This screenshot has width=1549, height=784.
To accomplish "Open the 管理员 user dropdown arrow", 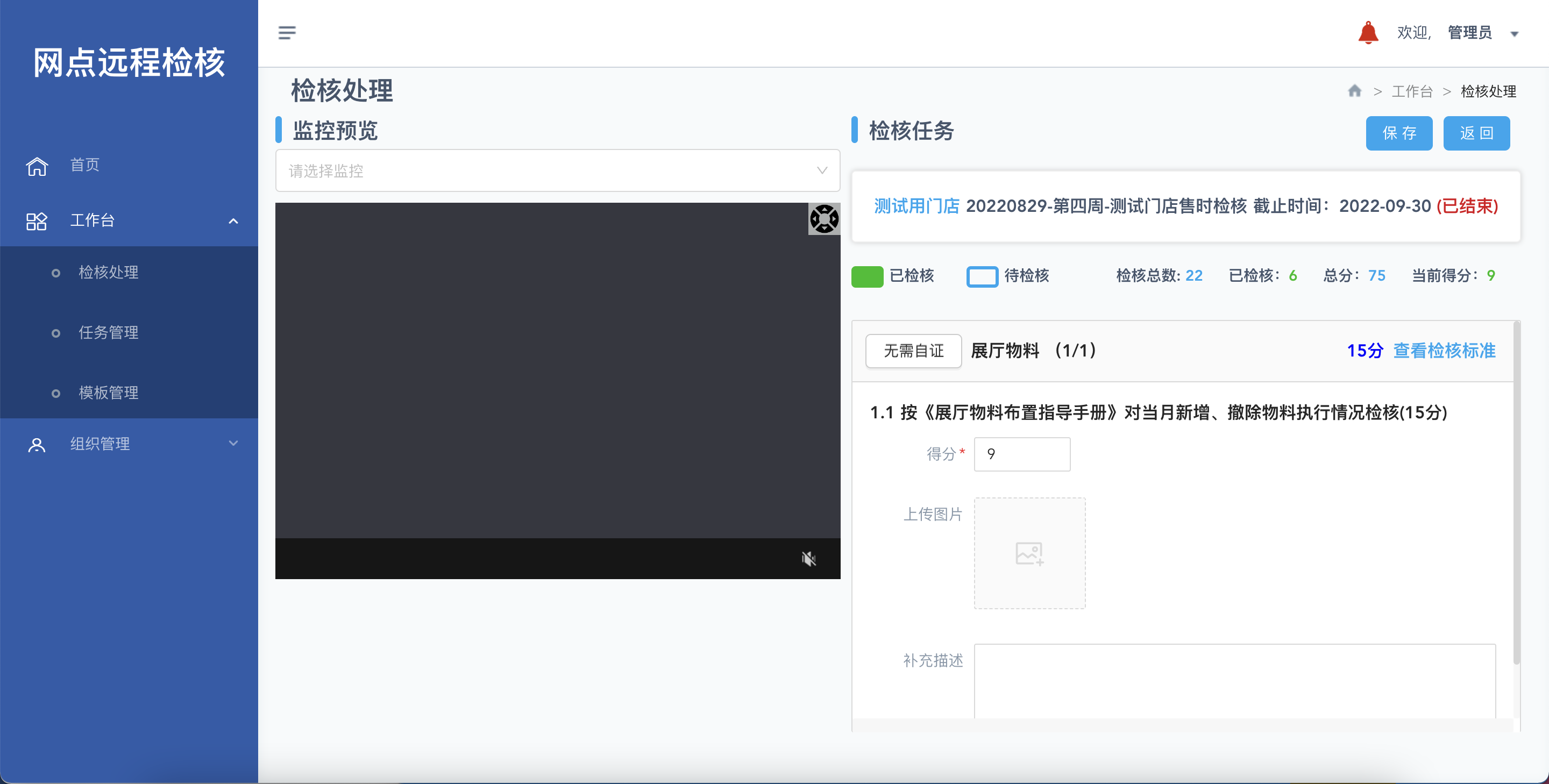I will coord(1515,34).
